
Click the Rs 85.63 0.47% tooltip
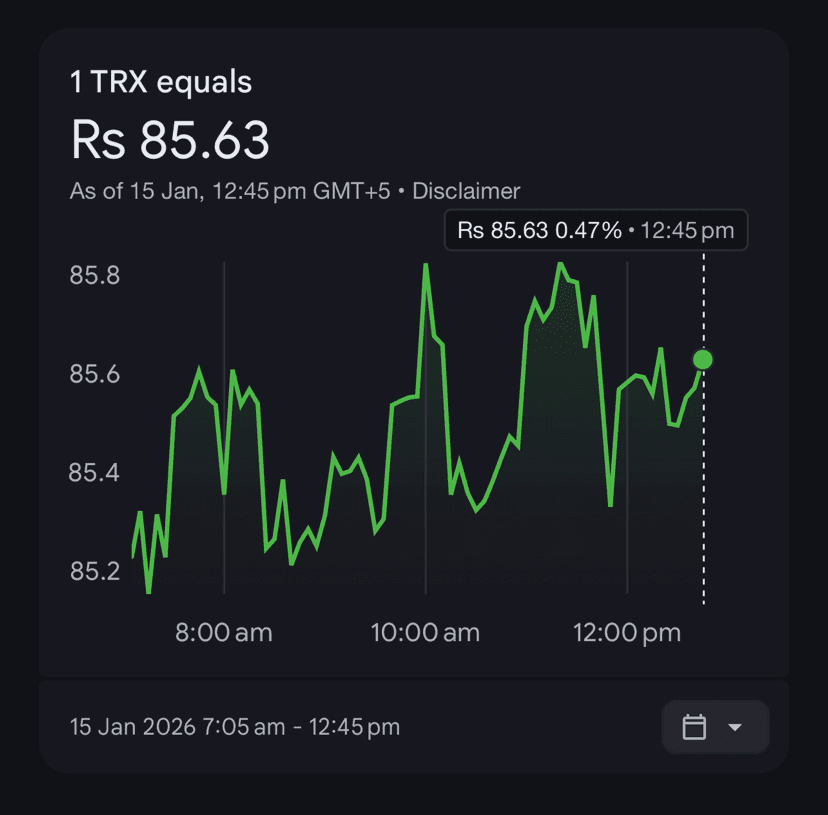point(595,231)
